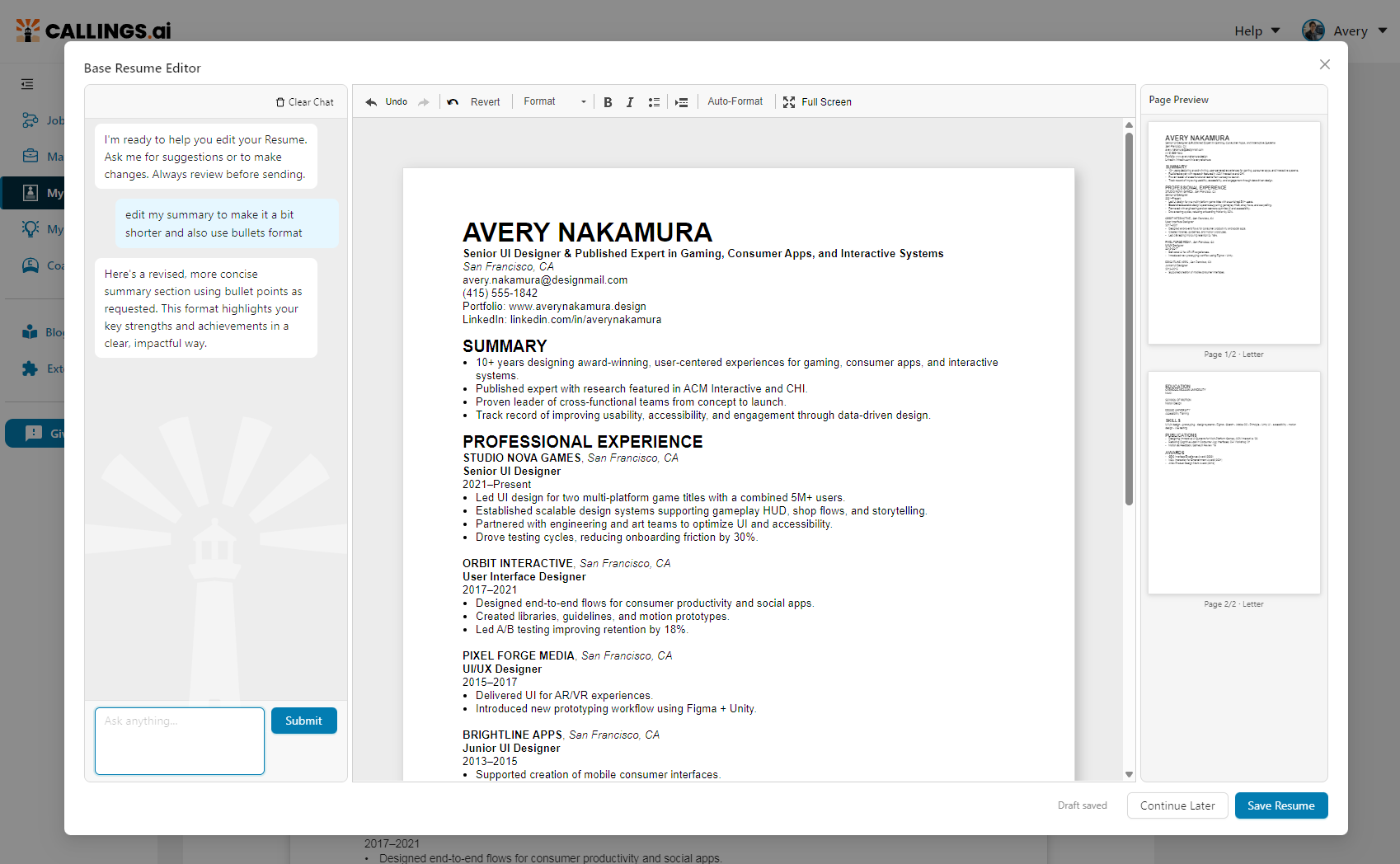Select the Revert icon in the toolbar
Screen dimensions: 1400x864
pyautogui.click(x=453, y=101)
